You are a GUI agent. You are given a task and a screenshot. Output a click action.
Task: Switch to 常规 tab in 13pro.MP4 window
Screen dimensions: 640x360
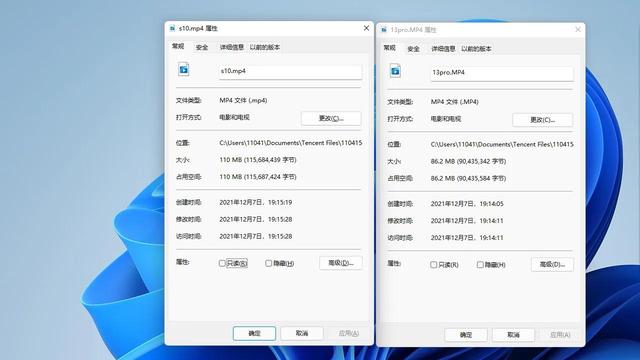[389, 48]
